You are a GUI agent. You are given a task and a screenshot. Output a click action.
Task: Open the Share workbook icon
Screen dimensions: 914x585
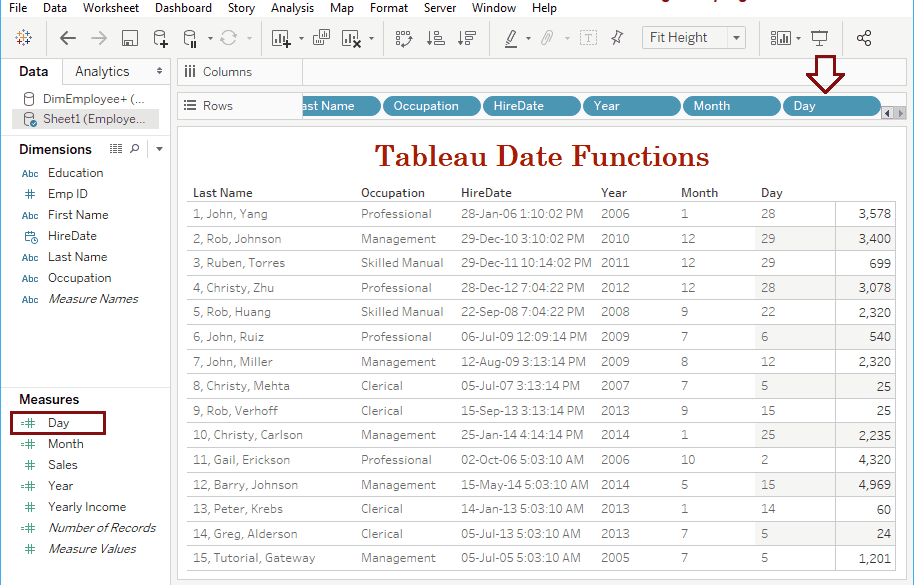click(x=862, y=38)
